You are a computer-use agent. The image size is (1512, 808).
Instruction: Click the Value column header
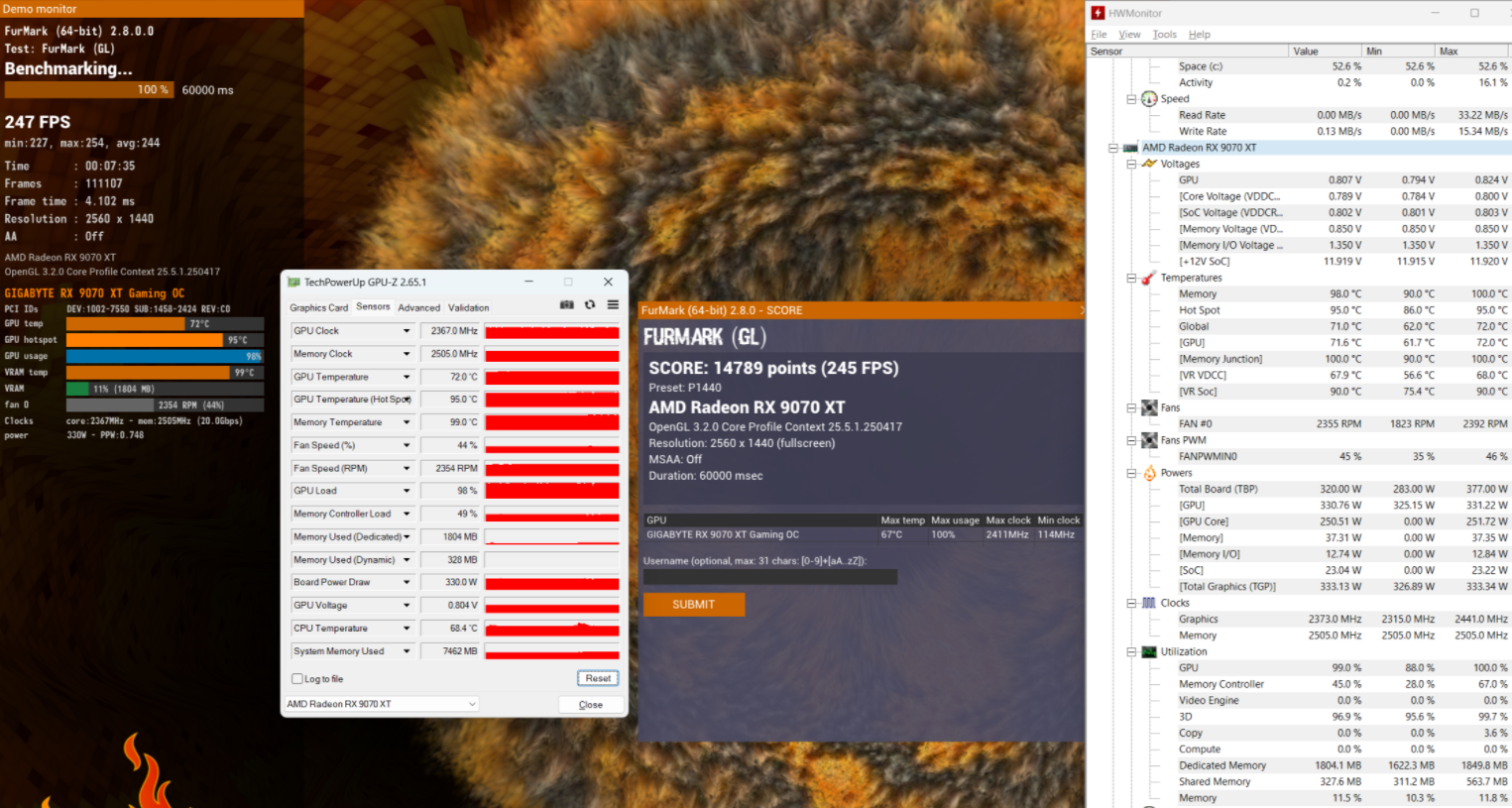1325,51
